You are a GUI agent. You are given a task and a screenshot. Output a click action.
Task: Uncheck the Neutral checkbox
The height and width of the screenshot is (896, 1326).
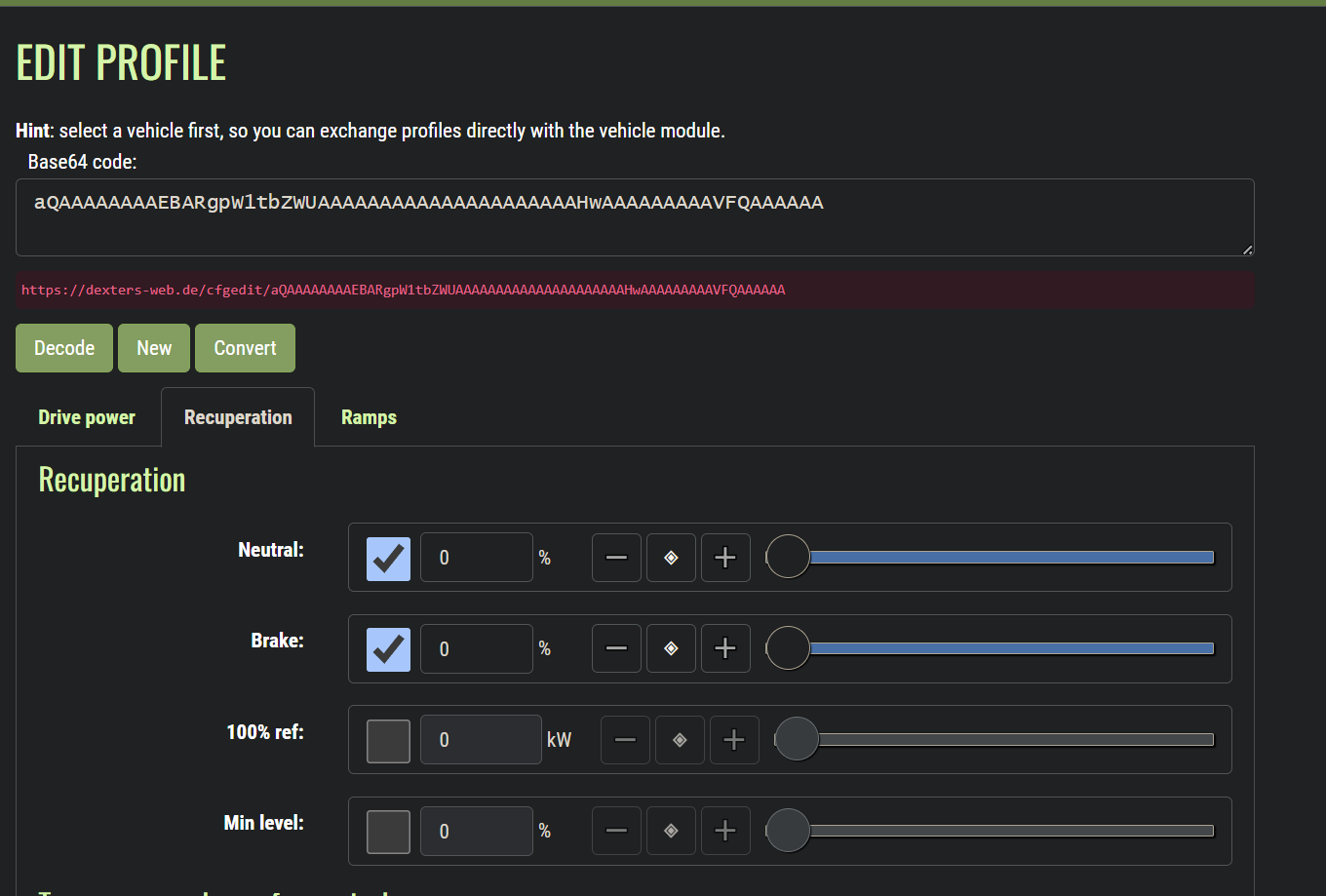[388, 558]
